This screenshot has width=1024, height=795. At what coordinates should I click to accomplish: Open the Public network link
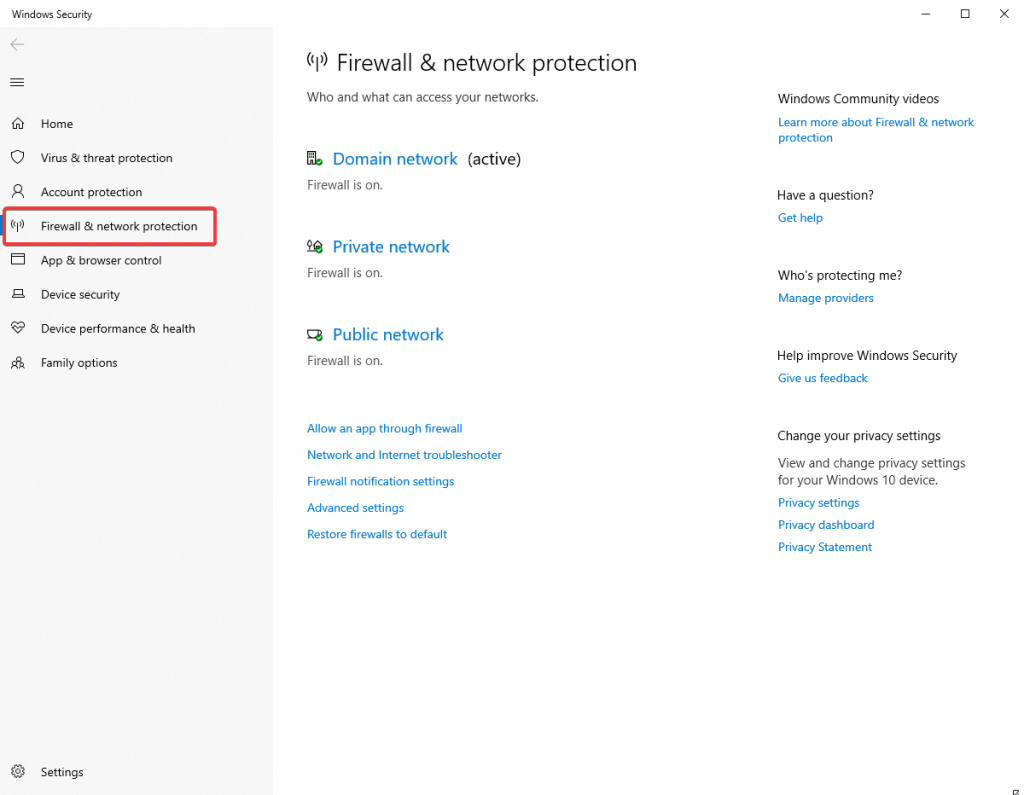[x=388, y=334]
